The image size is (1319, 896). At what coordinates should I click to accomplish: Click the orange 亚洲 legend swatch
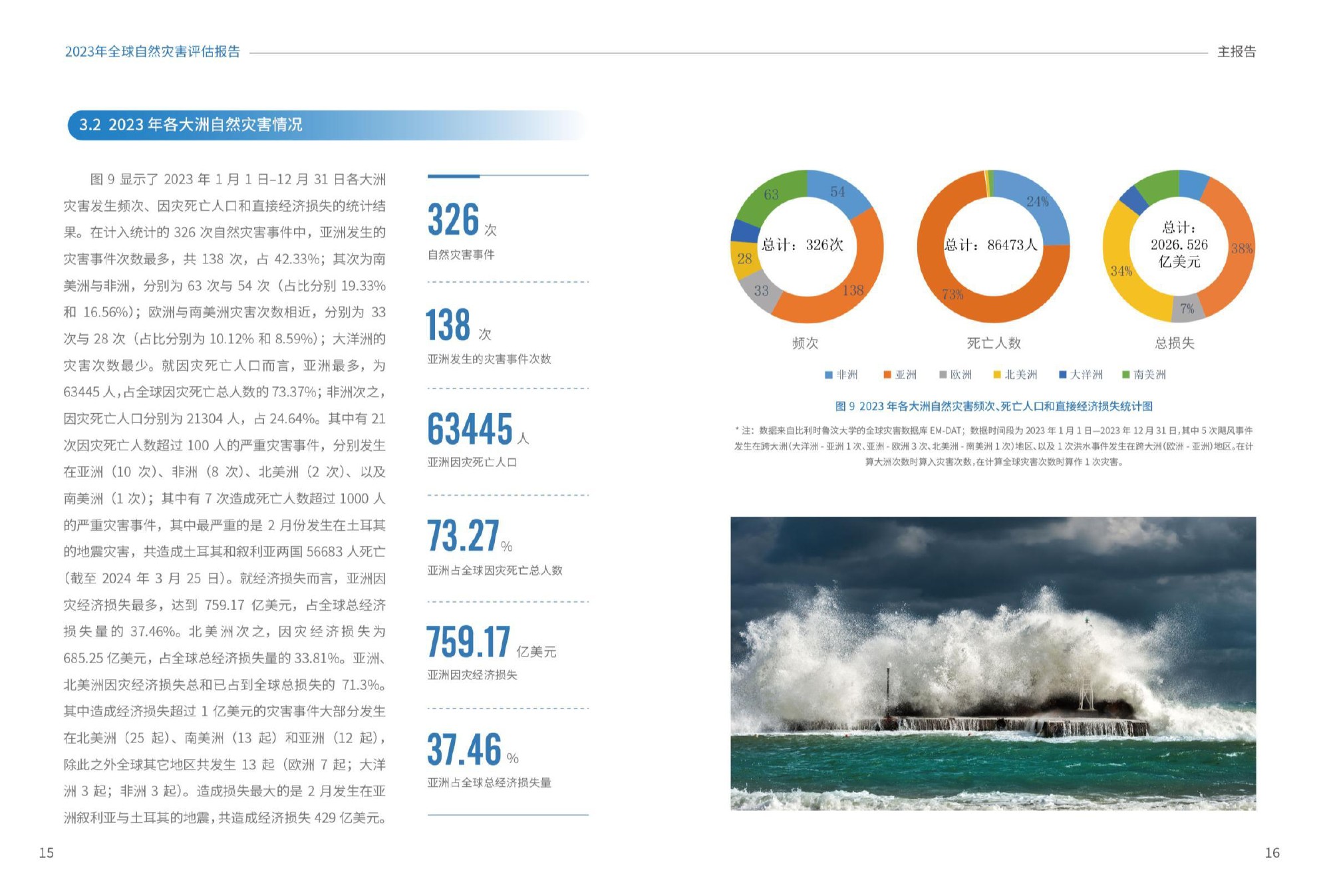click(887, 375)
